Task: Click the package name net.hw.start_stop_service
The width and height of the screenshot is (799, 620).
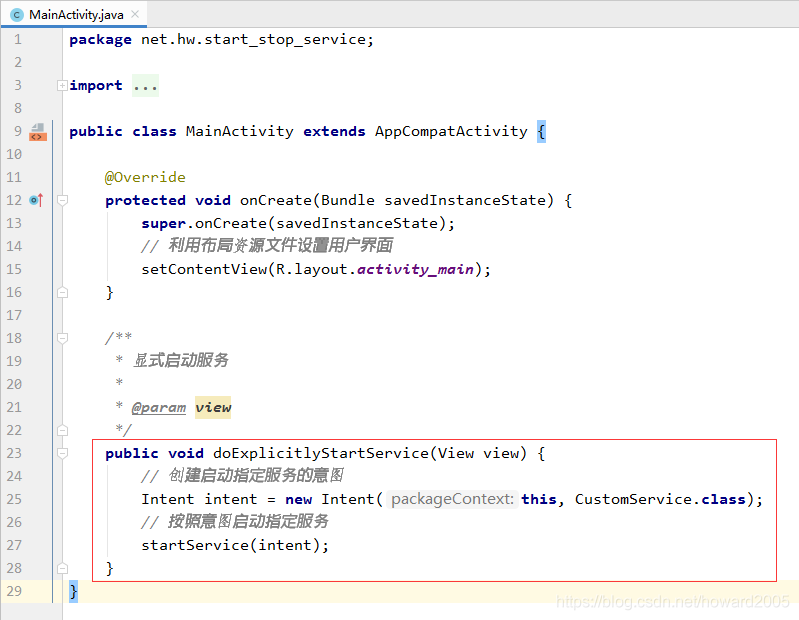Action: pyautogui.click(x=253, y=40)
